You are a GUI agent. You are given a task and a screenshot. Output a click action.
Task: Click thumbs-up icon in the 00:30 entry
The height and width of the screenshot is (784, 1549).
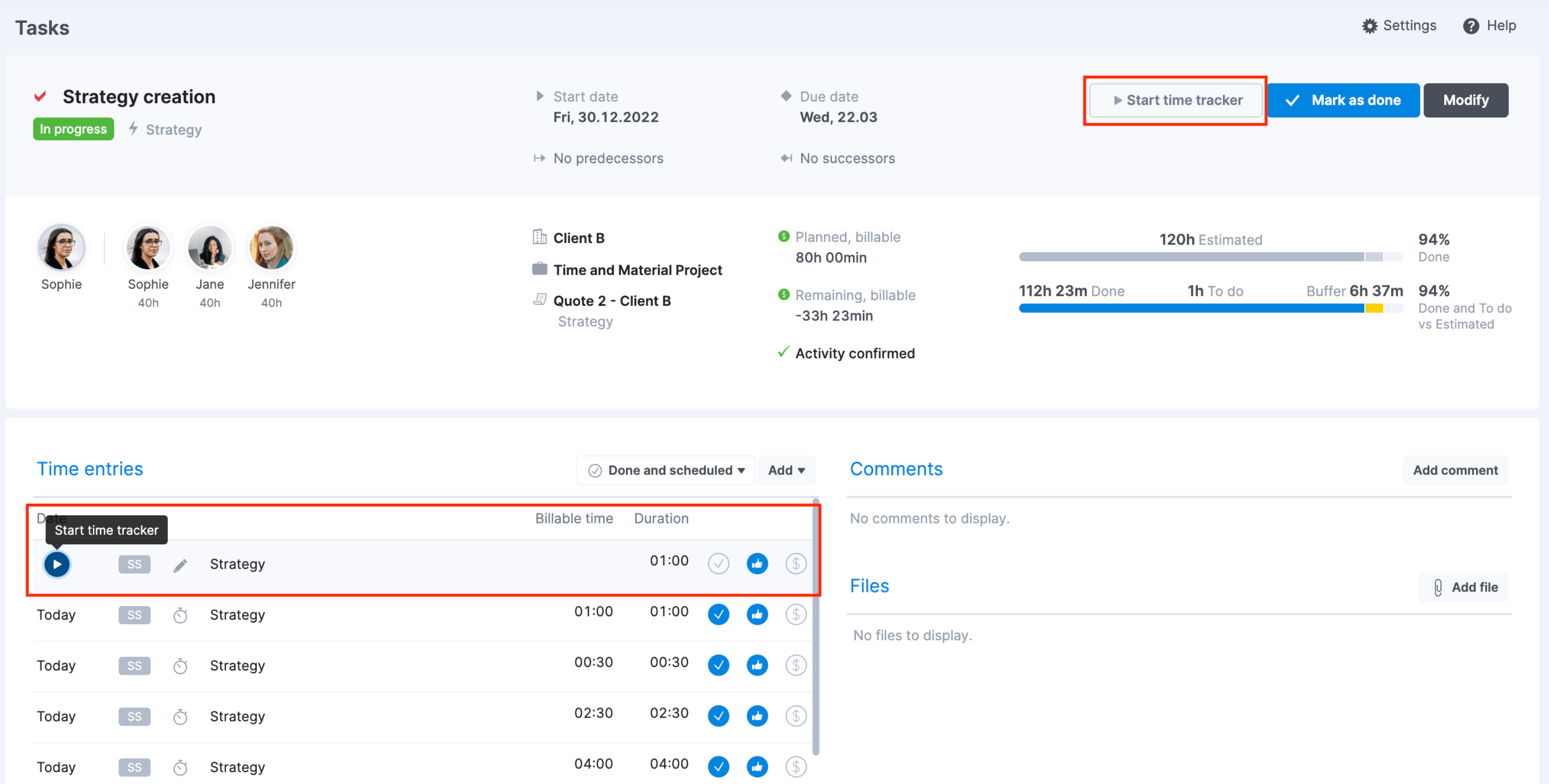pyautogui.click(x=757, y=665)
